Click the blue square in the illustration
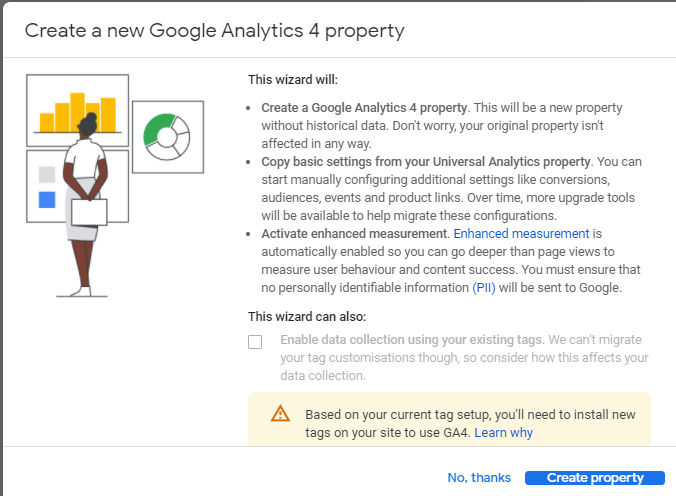 click(47, 200)
